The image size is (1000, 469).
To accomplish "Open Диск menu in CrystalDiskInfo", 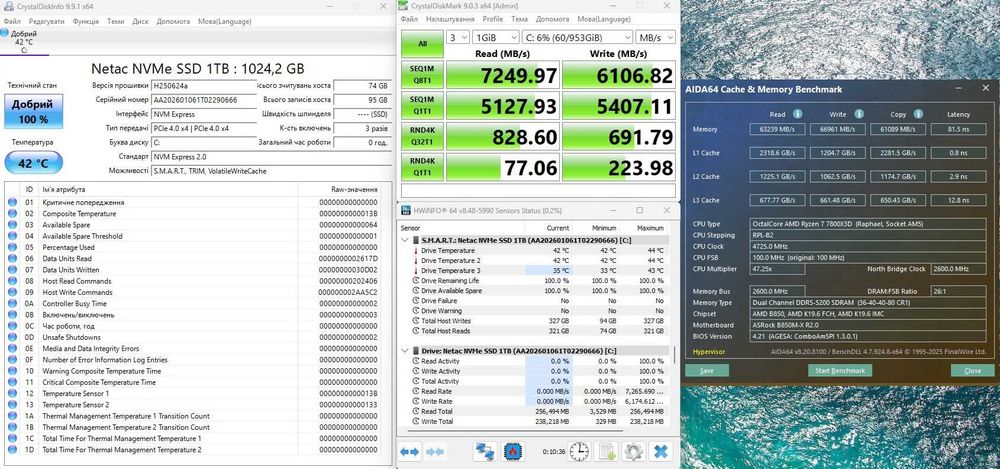I will click(x=140, y=21).
